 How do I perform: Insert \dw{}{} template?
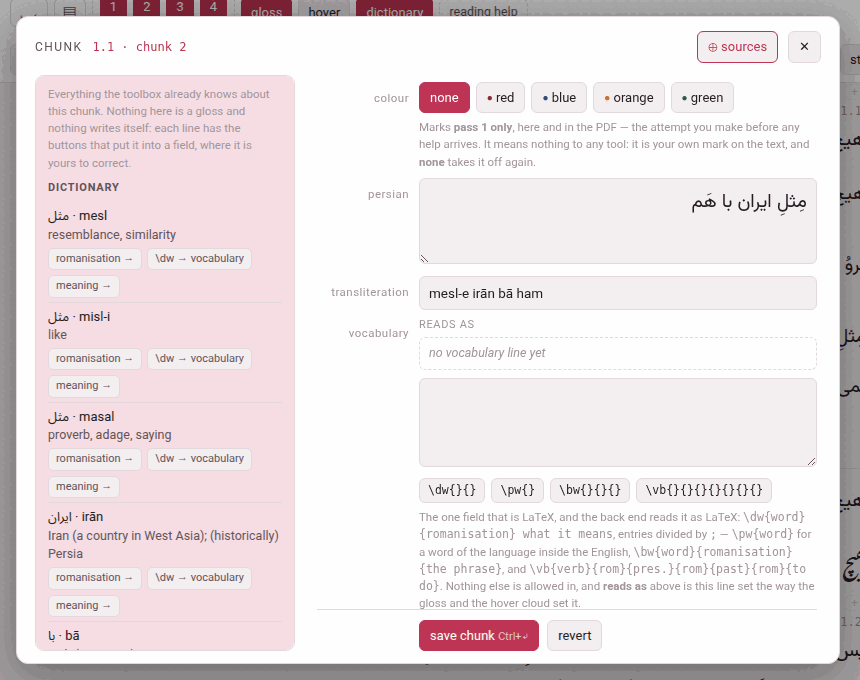[452, 490]
